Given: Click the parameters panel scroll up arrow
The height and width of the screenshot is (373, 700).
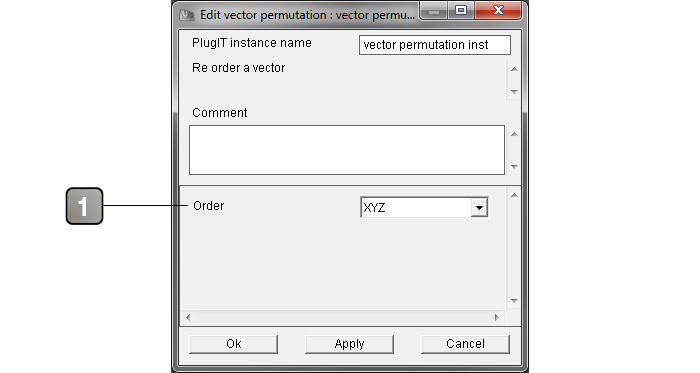Looking at the screenshot, I should click(514, 195).
